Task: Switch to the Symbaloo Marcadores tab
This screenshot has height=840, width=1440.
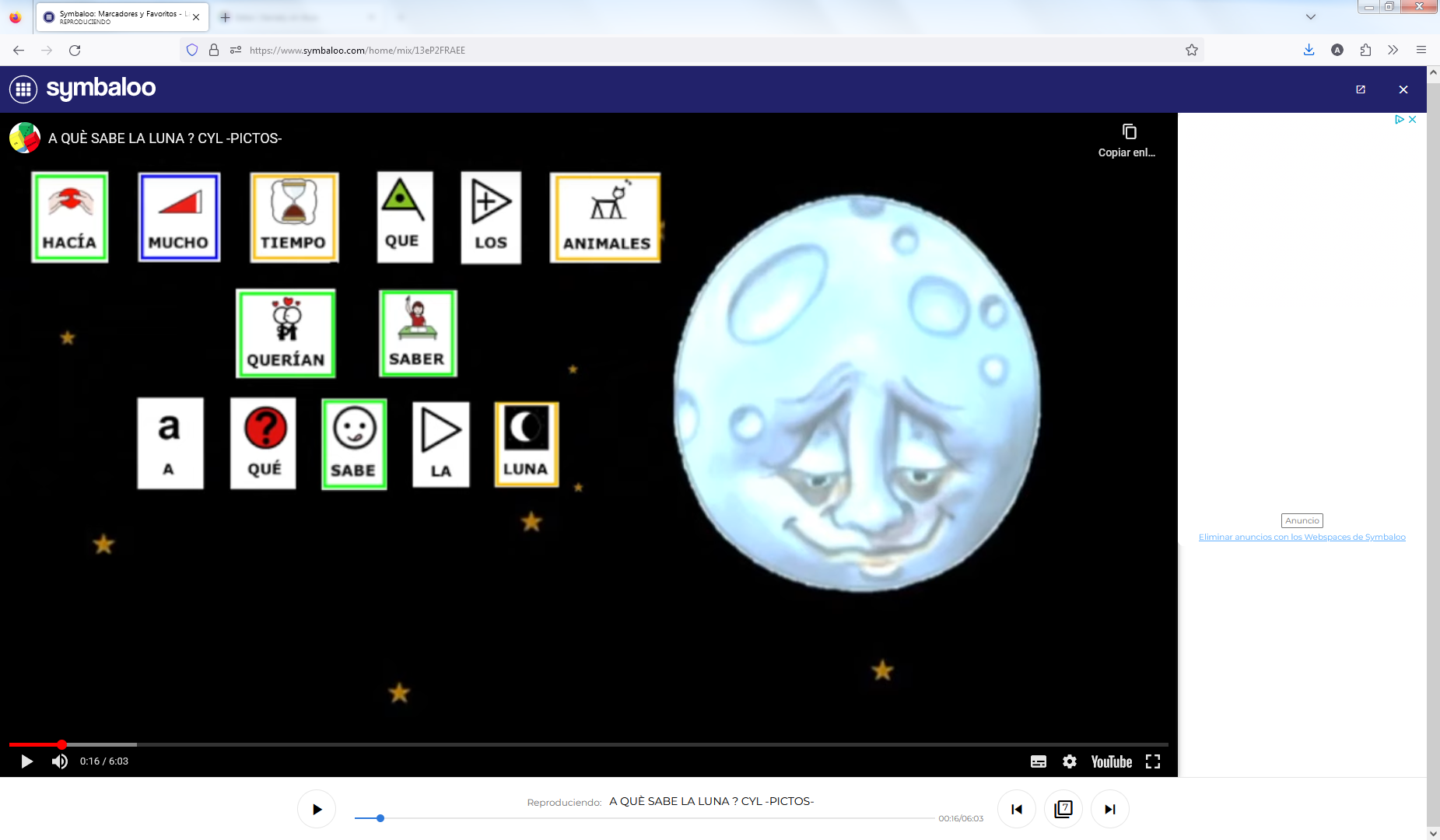Action: pyautogui.click(x=117, y=16)
